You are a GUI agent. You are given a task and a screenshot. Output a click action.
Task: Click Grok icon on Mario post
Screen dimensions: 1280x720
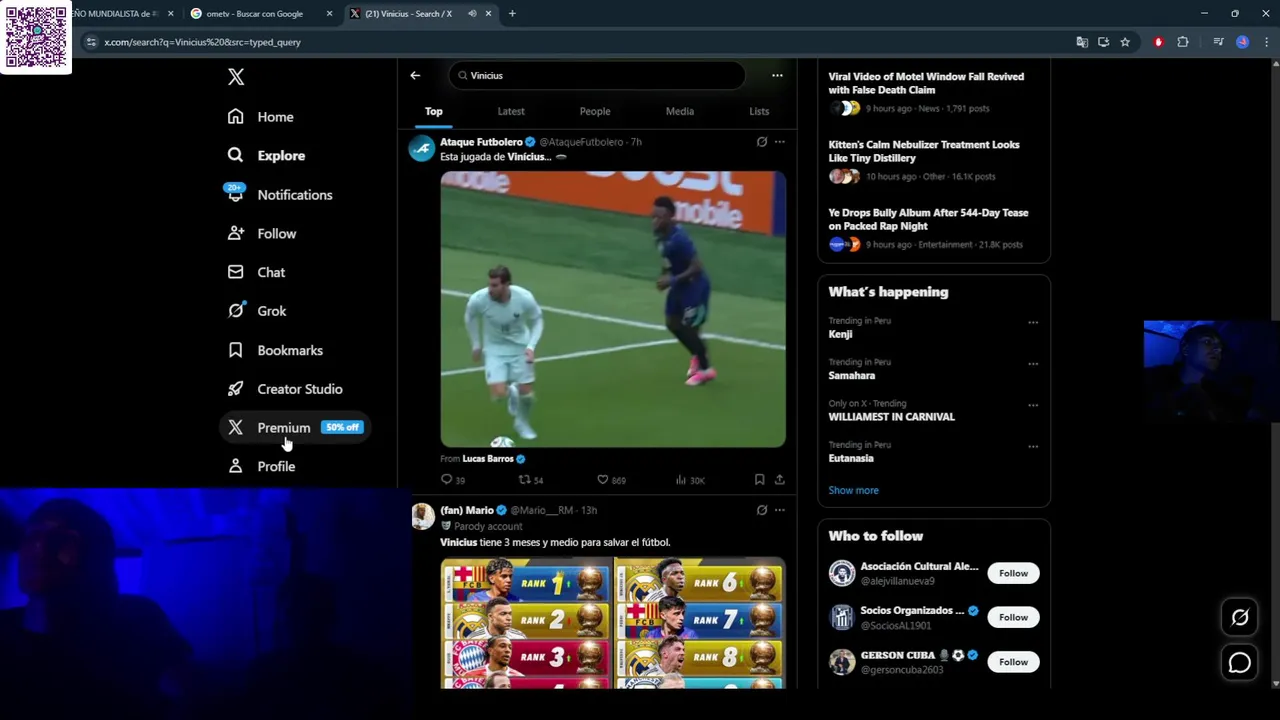tap(762, 510)
